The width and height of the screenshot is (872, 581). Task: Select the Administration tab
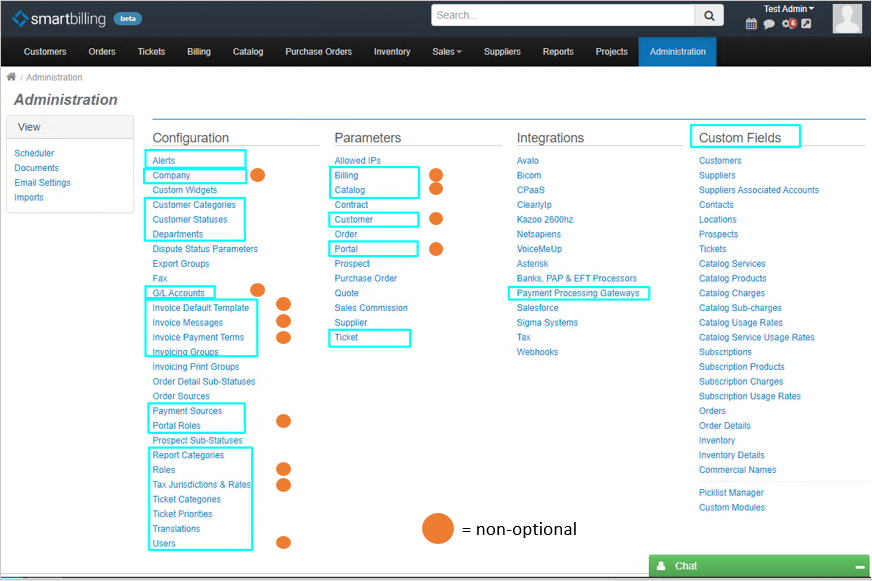(x=677, y=52)
